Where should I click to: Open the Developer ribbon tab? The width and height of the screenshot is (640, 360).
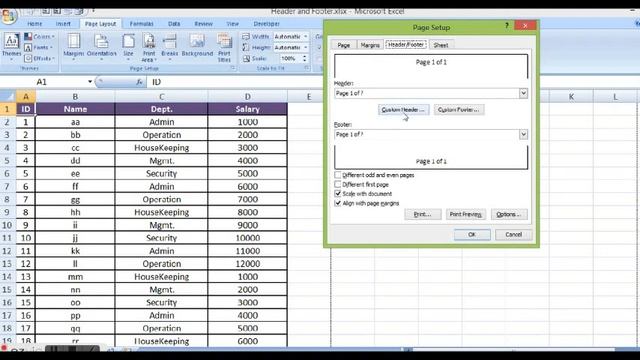tap(267, 24)
